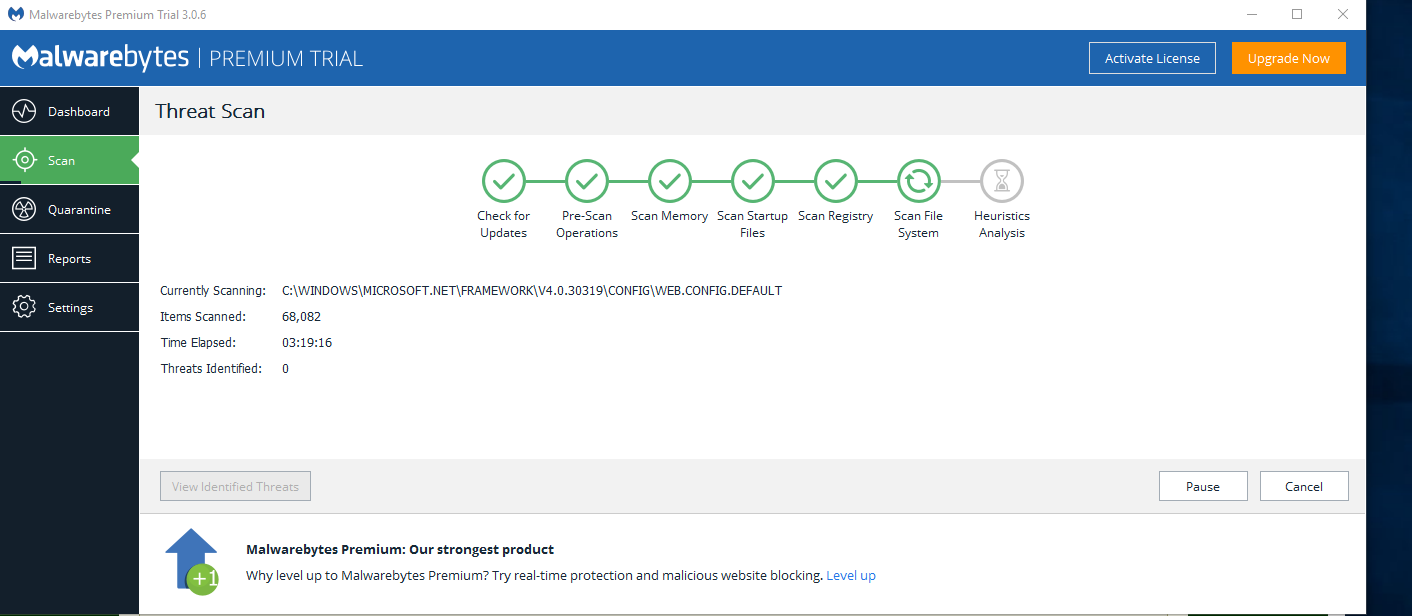1412x616 pixels.
Task: Click the Malwarebytes logo in title bar
Action: (16, 14)
